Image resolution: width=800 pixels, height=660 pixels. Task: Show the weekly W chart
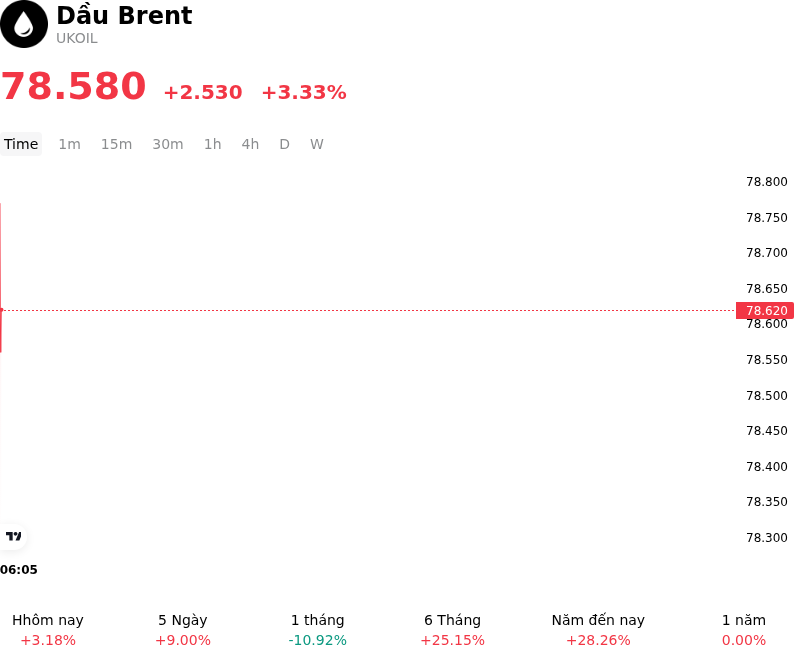pos(317,144)
